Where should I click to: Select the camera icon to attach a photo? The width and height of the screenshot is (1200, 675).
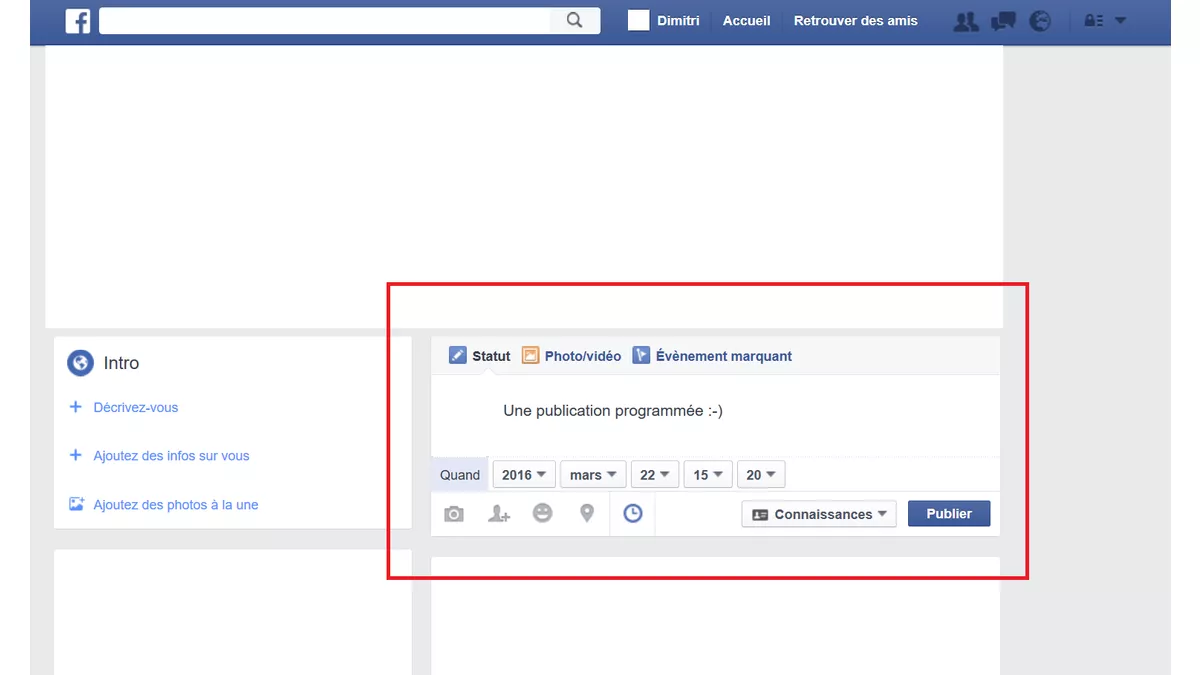tap(453, 513)
